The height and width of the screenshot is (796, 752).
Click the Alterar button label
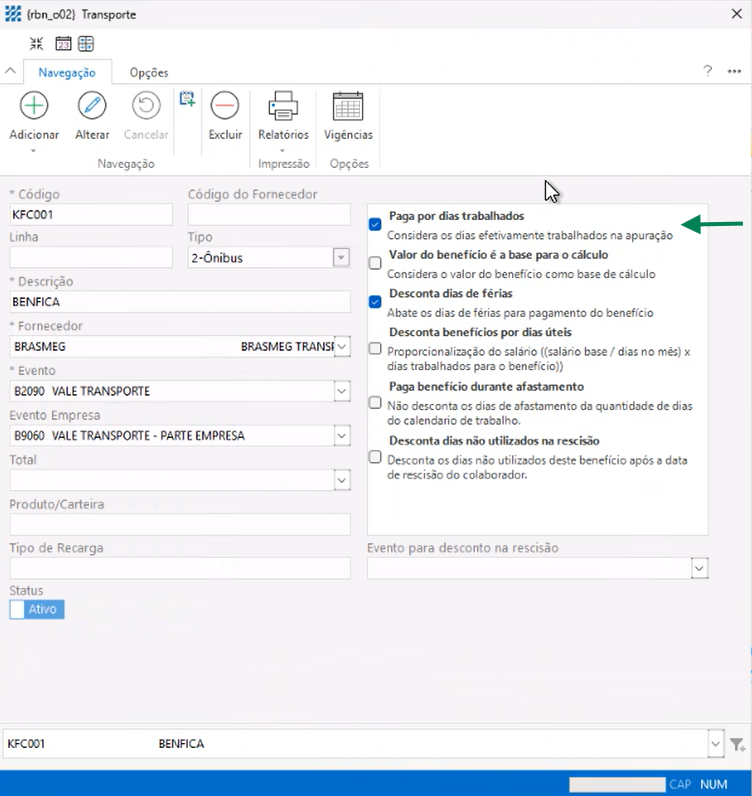(92, 135)
